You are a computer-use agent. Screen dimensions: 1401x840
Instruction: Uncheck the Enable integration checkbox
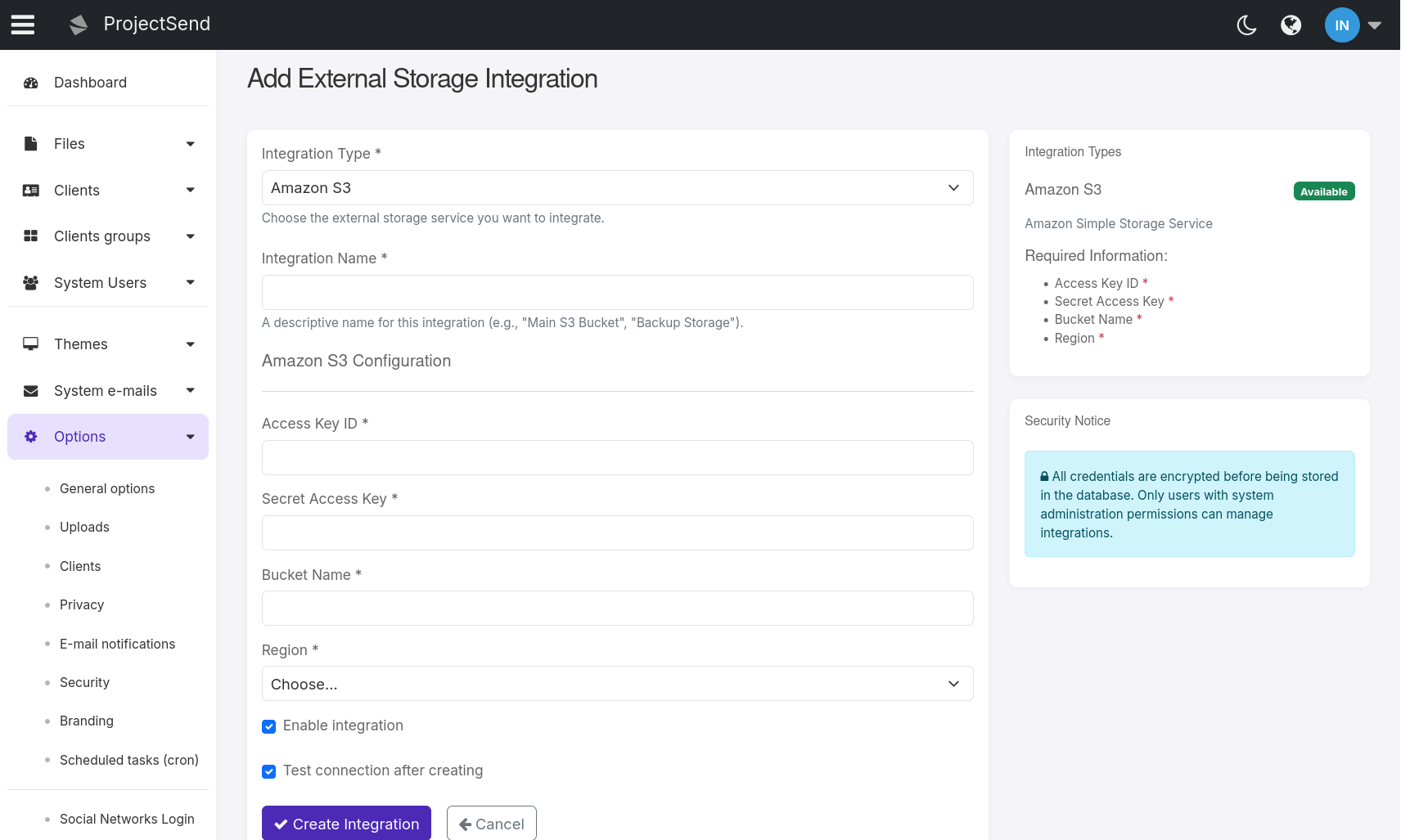click(x=269, y=726)
